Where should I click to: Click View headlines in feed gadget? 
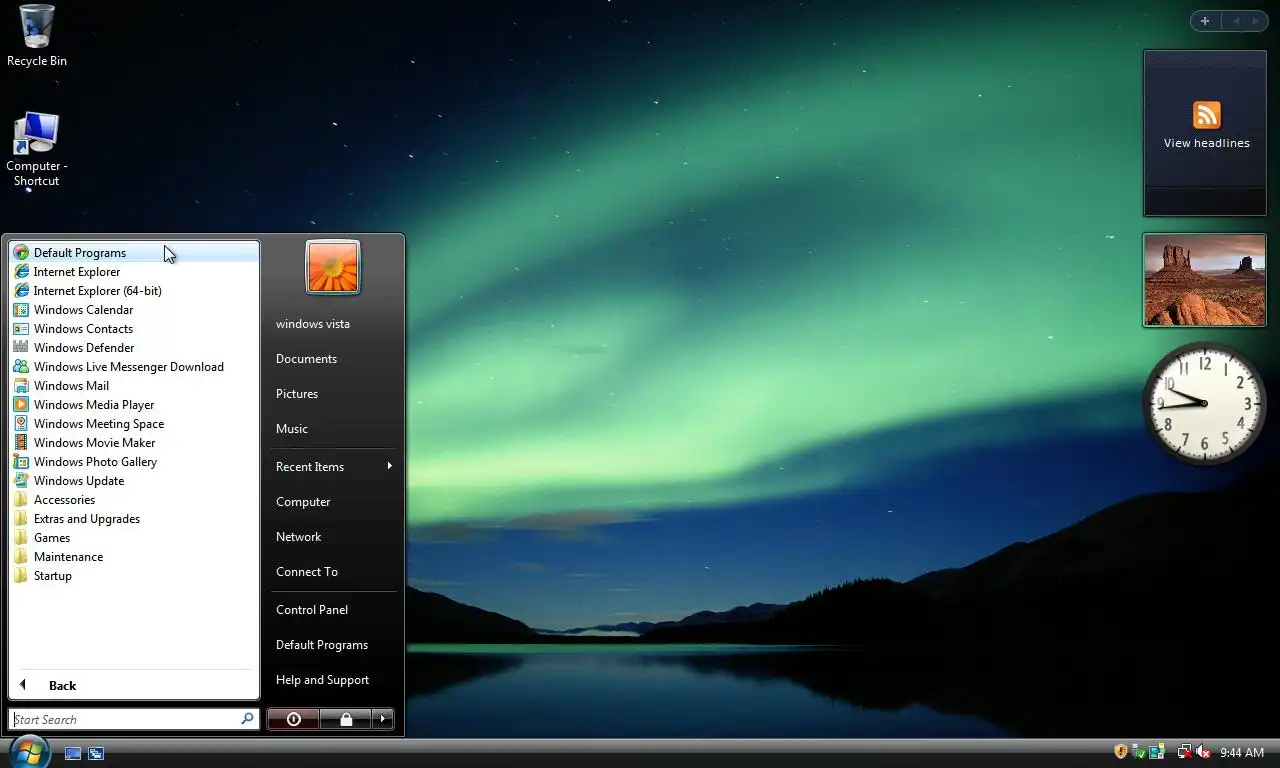[1206, 143]
